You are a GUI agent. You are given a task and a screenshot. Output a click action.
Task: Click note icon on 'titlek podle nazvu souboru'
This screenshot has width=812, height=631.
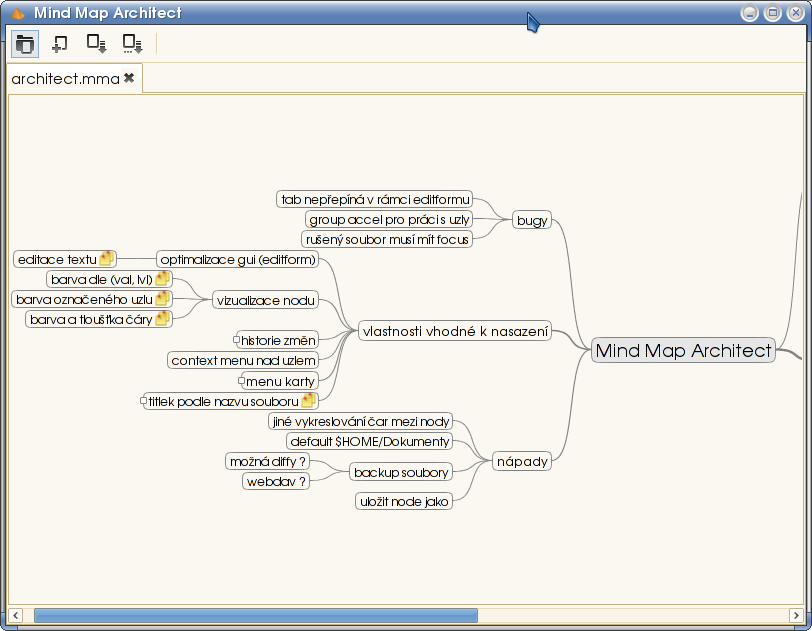pos(309,400)
